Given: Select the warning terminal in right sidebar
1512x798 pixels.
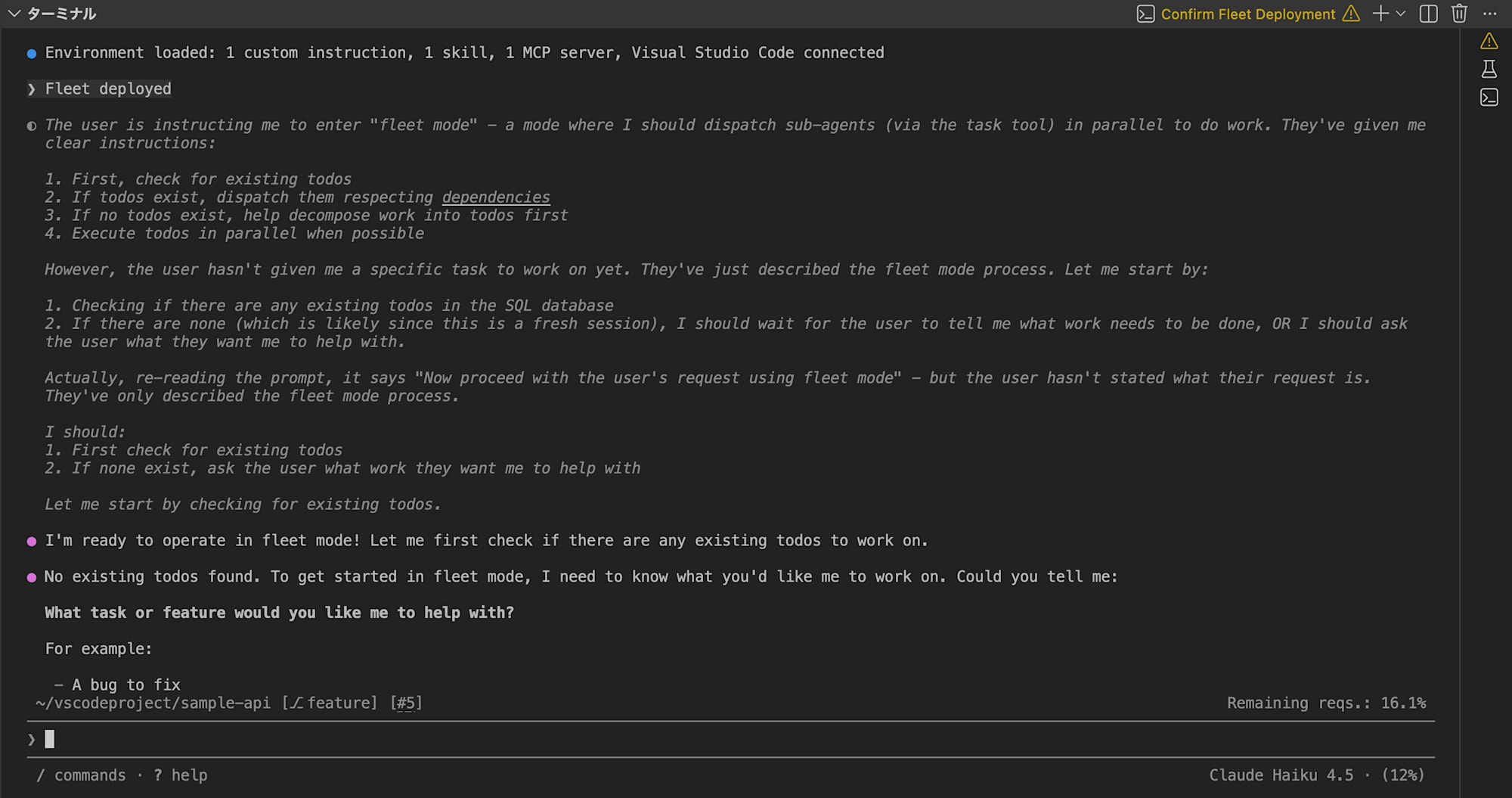Looking at the screenshot, I should pos(1489,41).
